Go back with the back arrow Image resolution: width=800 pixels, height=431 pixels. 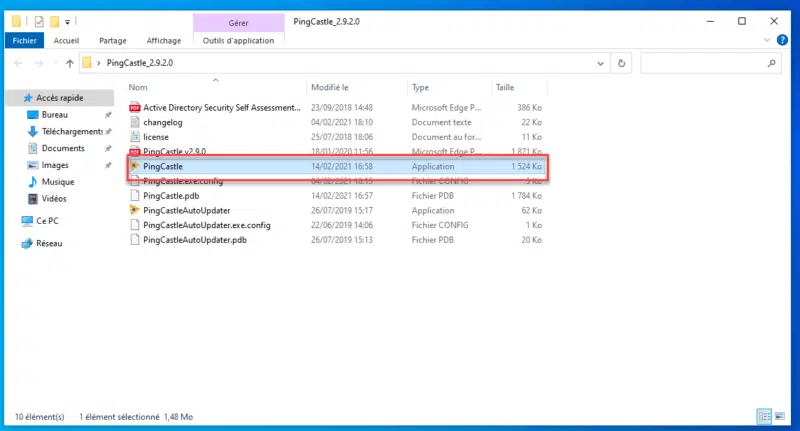(x=18, y=63)
